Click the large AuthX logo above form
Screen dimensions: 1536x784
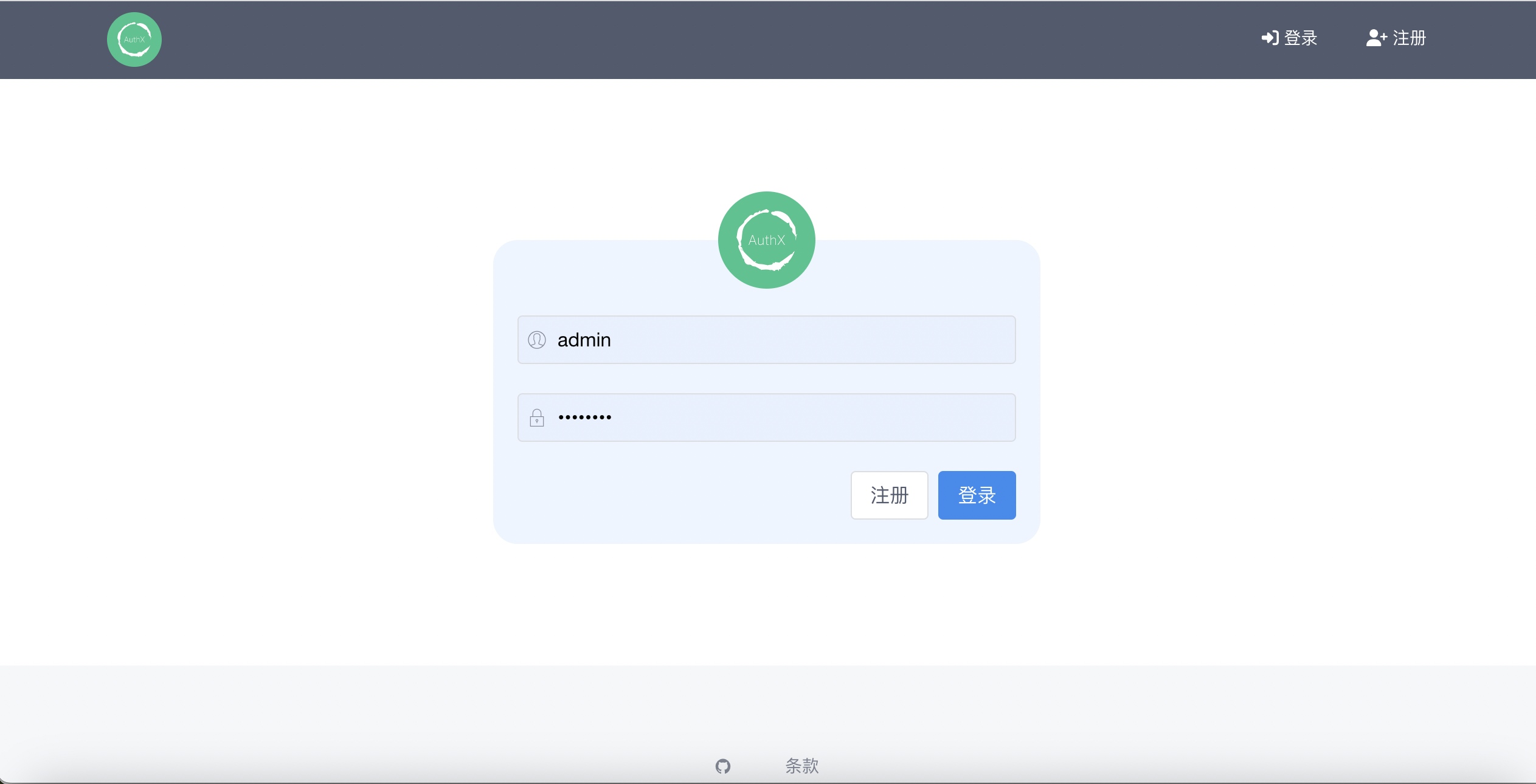766,239
